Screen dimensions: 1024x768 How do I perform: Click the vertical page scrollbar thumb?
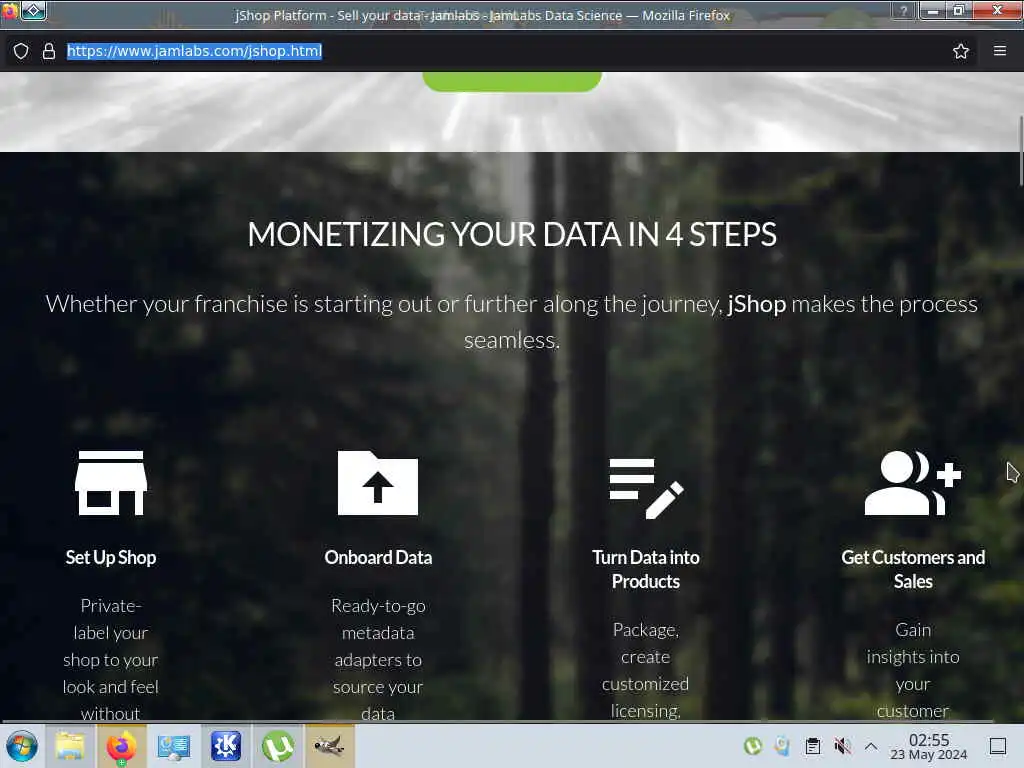pos(1020,152)
